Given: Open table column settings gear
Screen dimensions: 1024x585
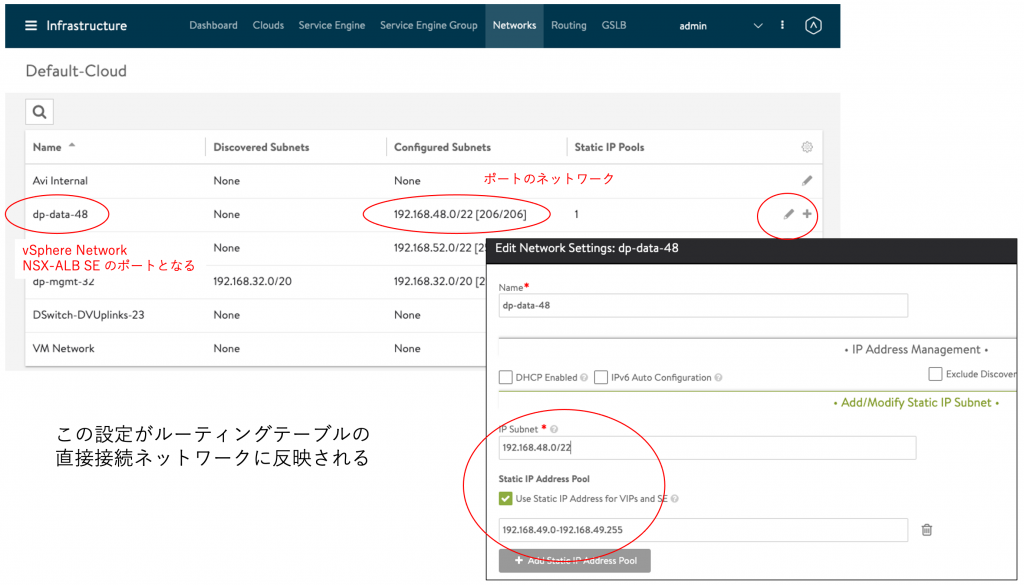Looking at the screenshot, I should [x=807, y=147].
